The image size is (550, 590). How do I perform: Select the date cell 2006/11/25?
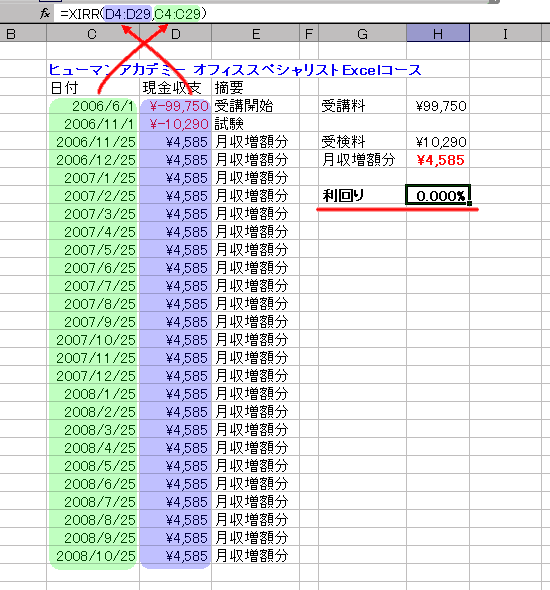(x=93, y=142)
